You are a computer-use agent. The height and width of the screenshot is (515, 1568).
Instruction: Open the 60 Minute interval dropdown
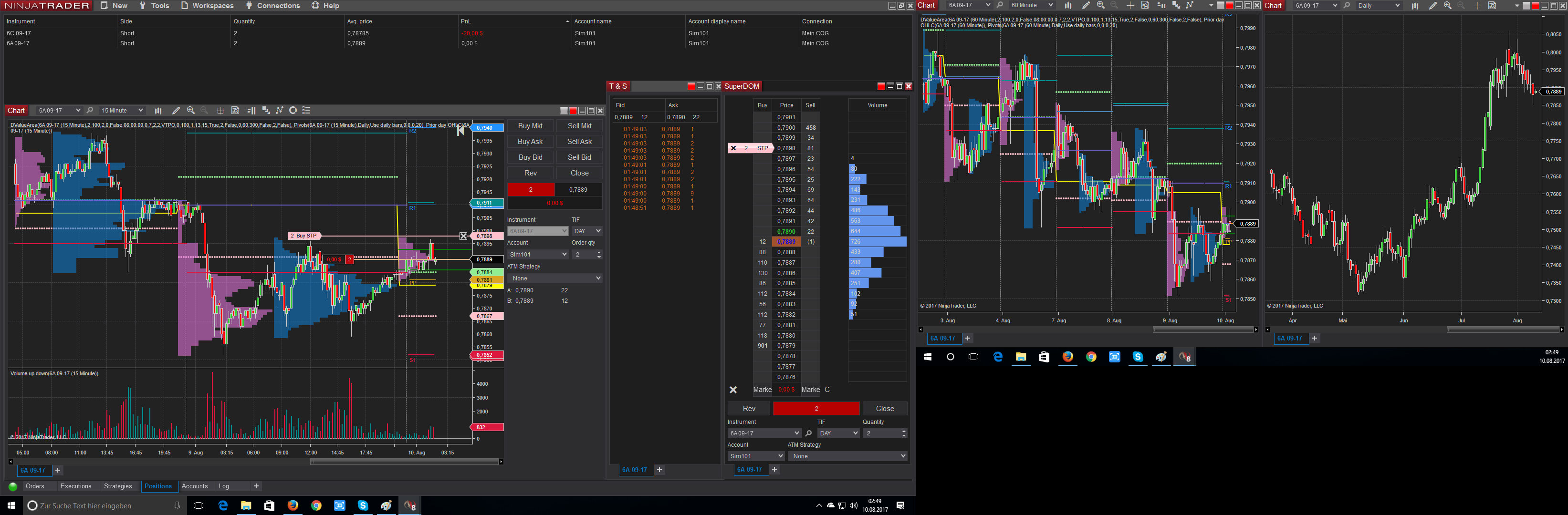coord(1032,5)
